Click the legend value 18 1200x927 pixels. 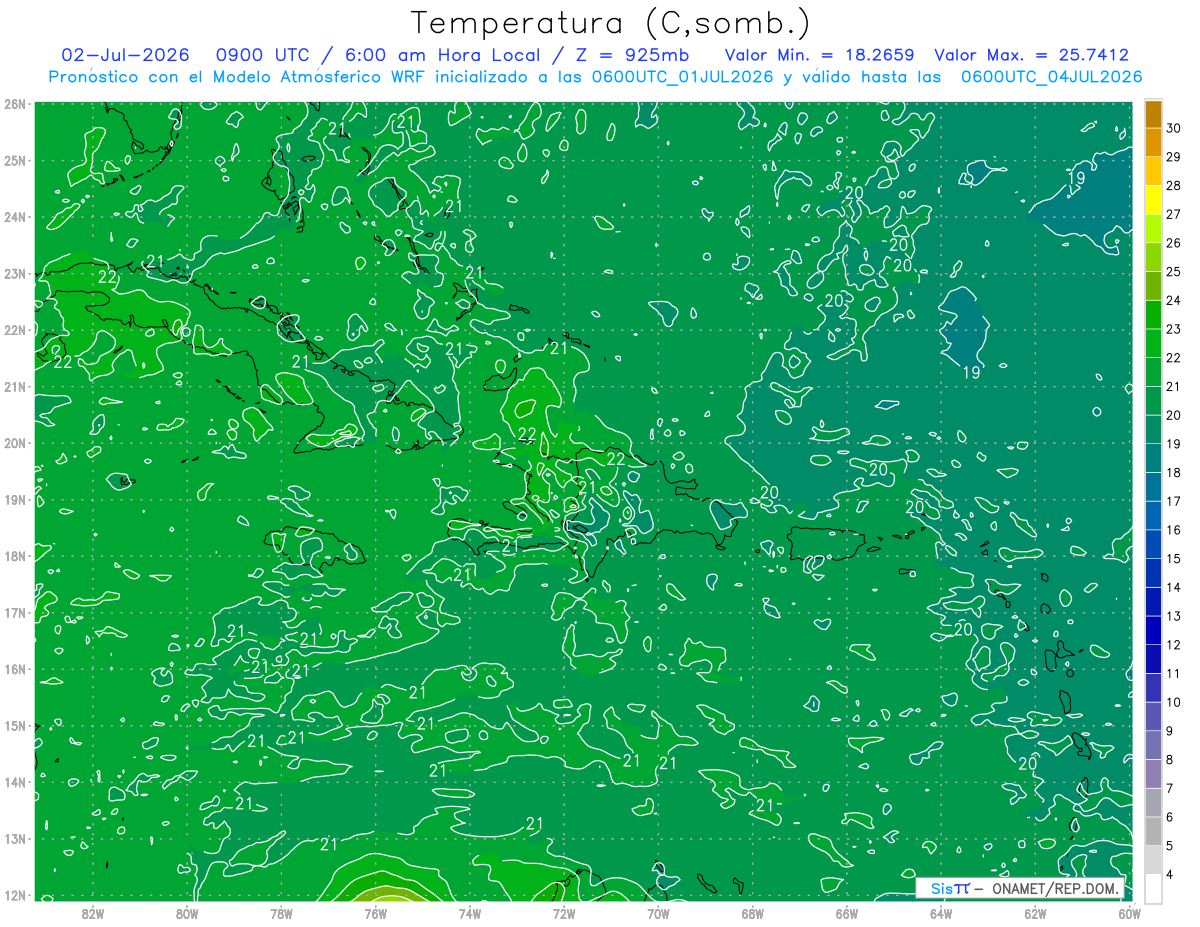(x=1174, y=472)
